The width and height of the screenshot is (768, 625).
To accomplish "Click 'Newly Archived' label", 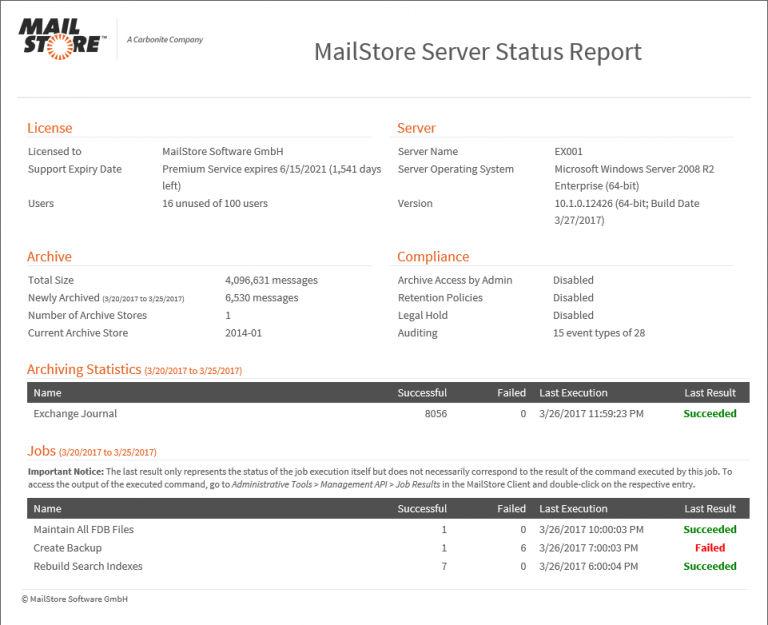I will click(x=64, y=298).
